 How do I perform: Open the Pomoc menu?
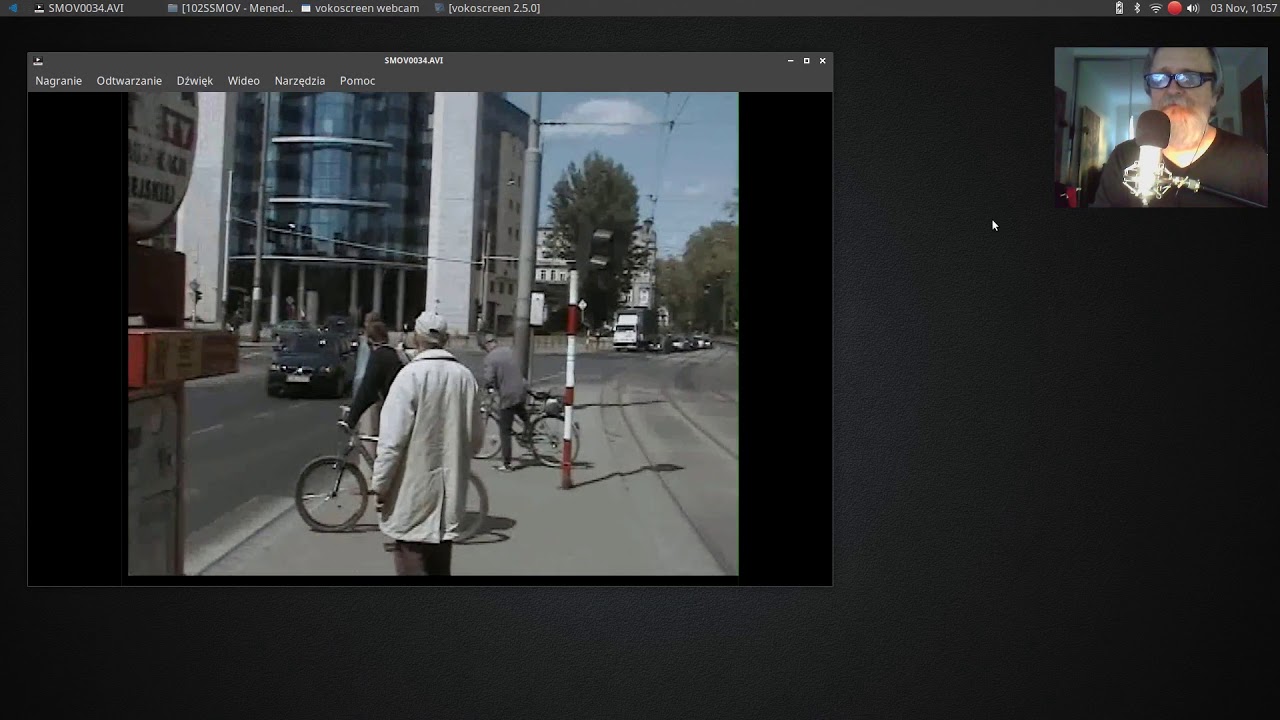[357, 81]
